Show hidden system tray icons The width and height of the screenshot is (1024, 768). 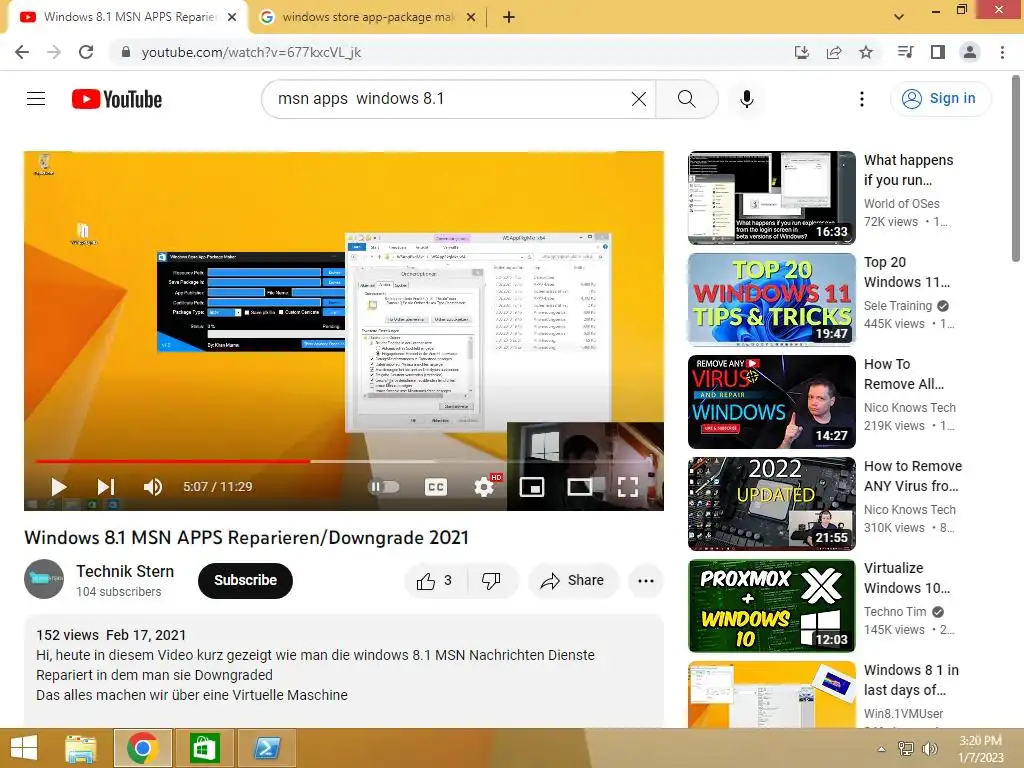881,749
